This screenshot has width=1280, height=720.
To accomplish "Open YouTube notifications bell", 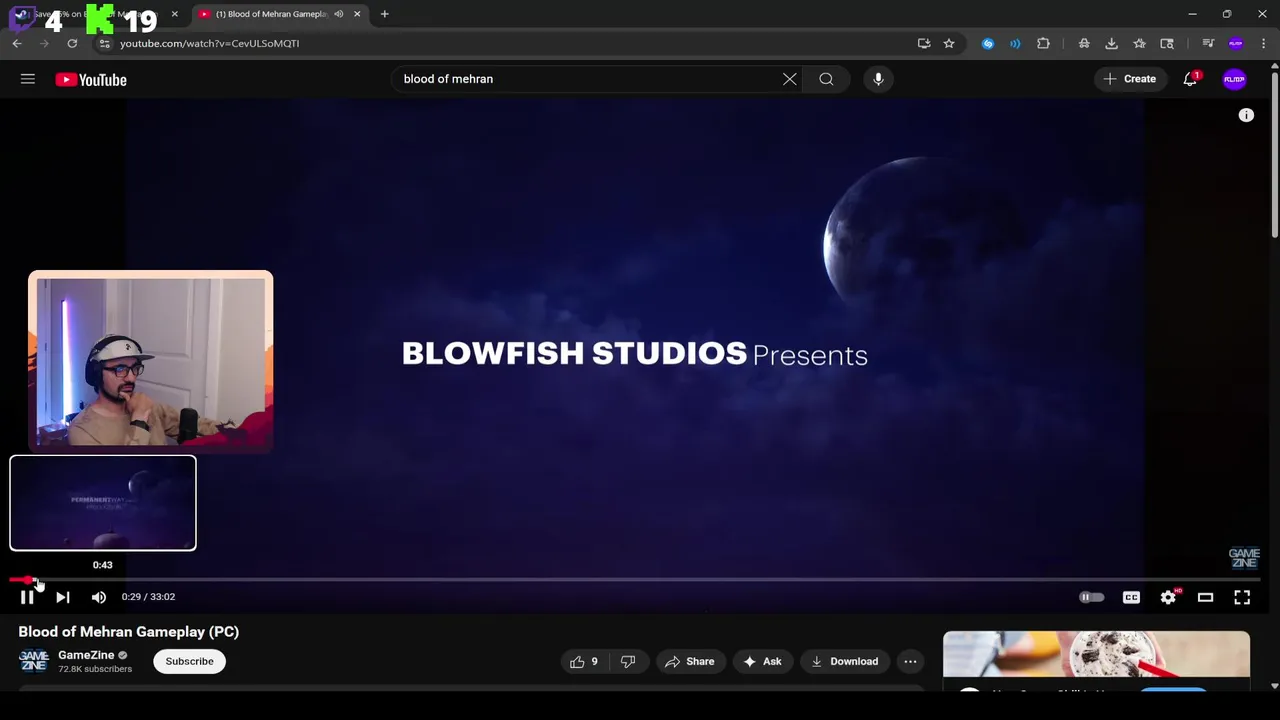I will (x=1190, y=79).
